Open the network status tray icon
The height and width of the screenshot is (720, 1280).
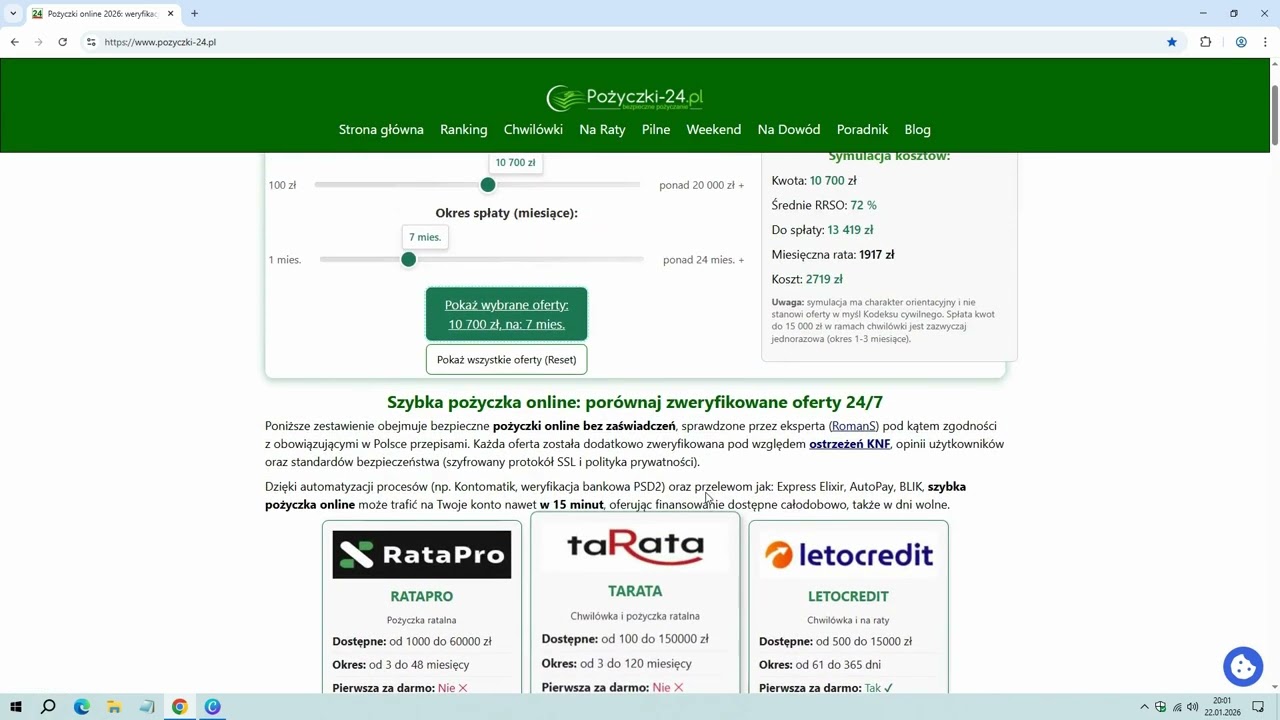[x=1176, y=707]
